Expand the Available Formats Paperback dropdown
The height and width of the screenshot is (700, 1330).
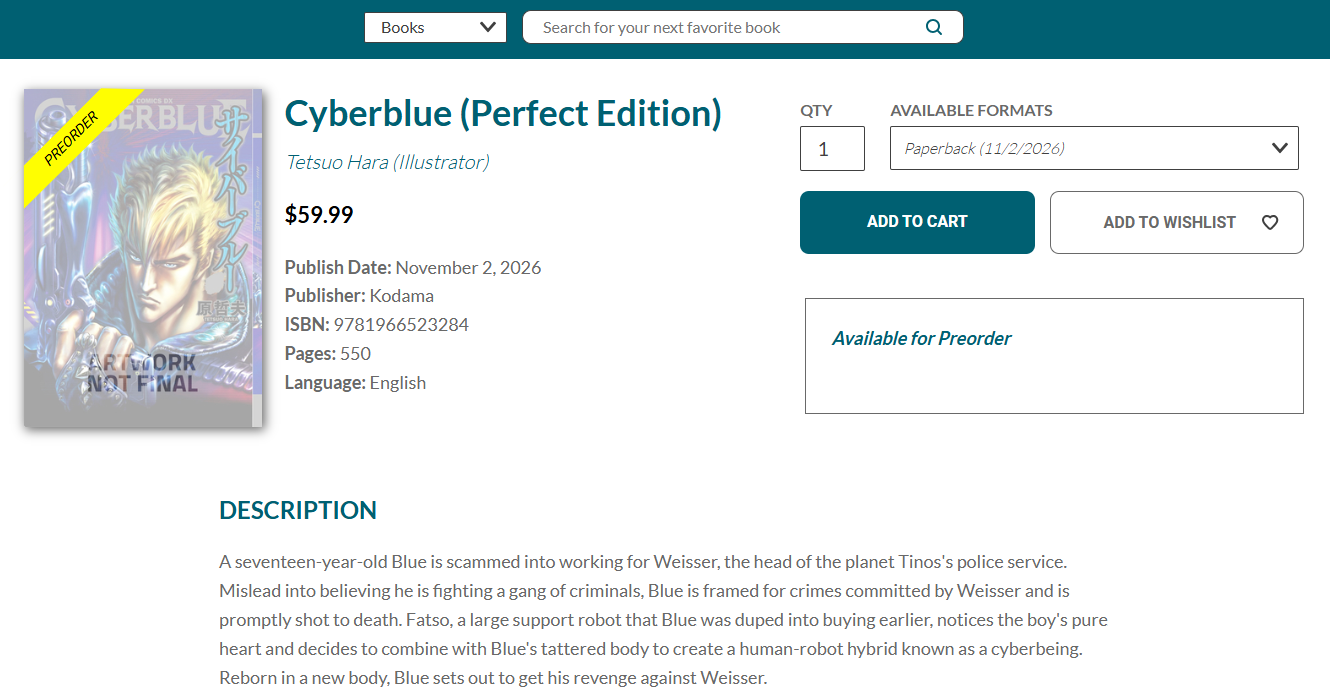(x=1094, y=148)
